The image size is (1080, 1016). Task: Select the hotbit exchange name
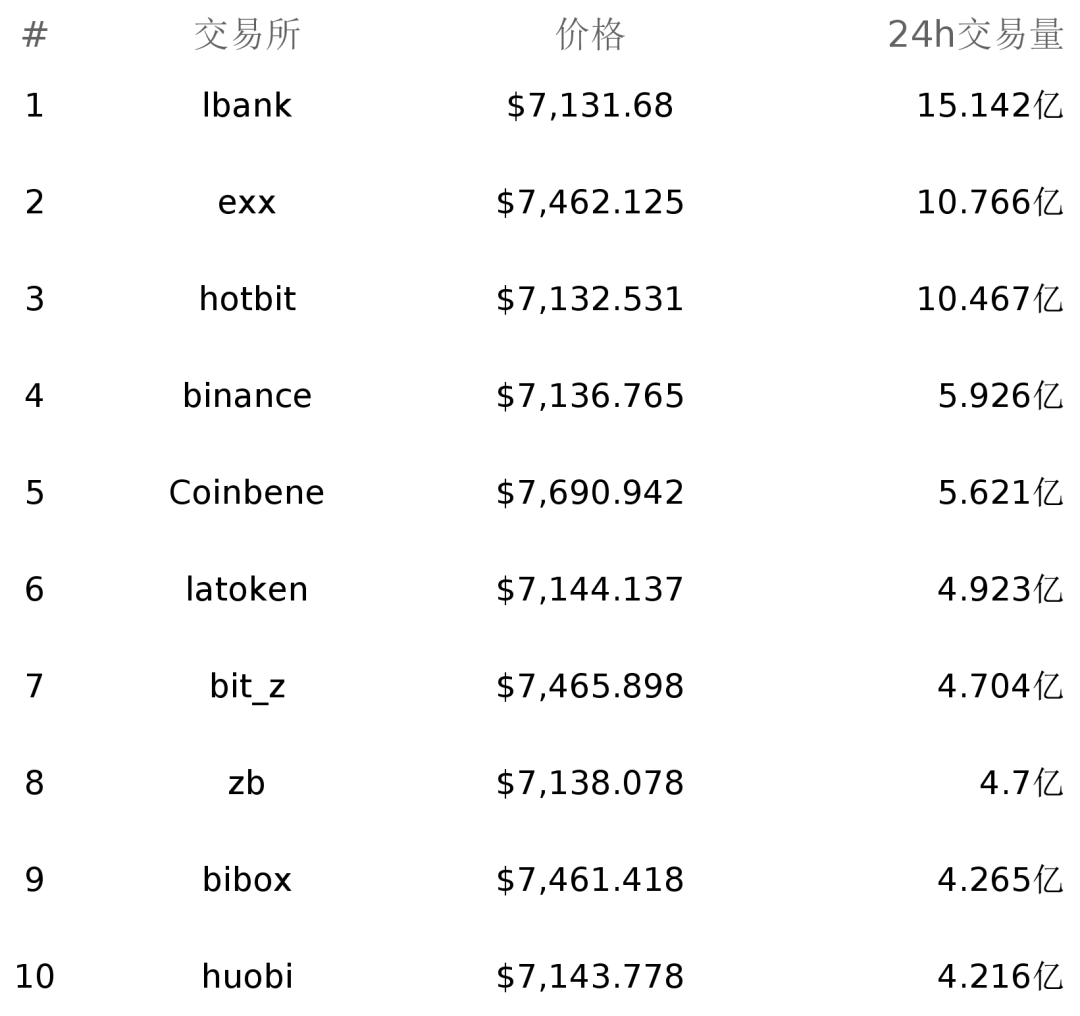[x=247, y=299]
